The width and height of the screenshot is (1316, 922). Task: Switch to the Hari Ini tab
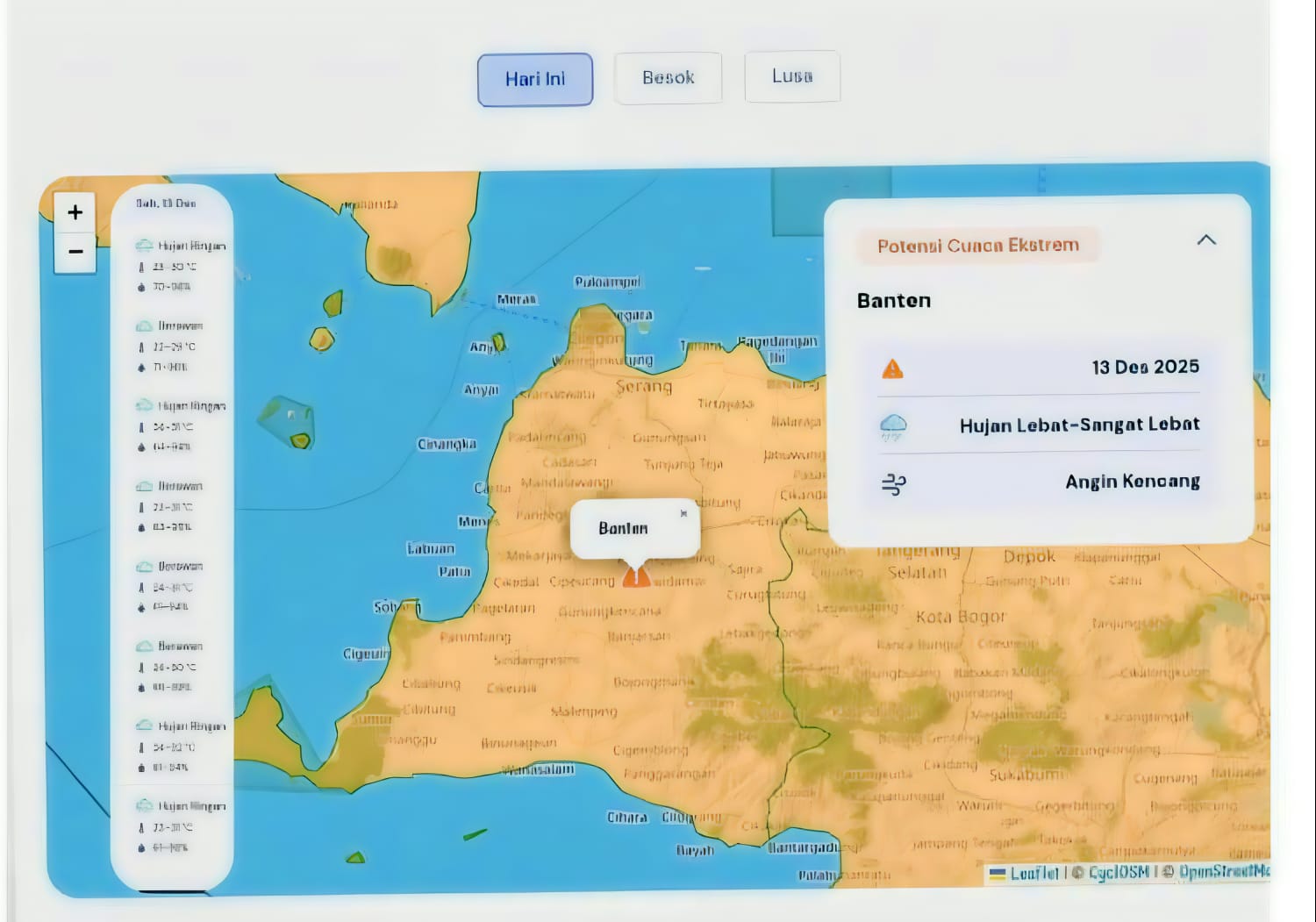click(535, 79)
